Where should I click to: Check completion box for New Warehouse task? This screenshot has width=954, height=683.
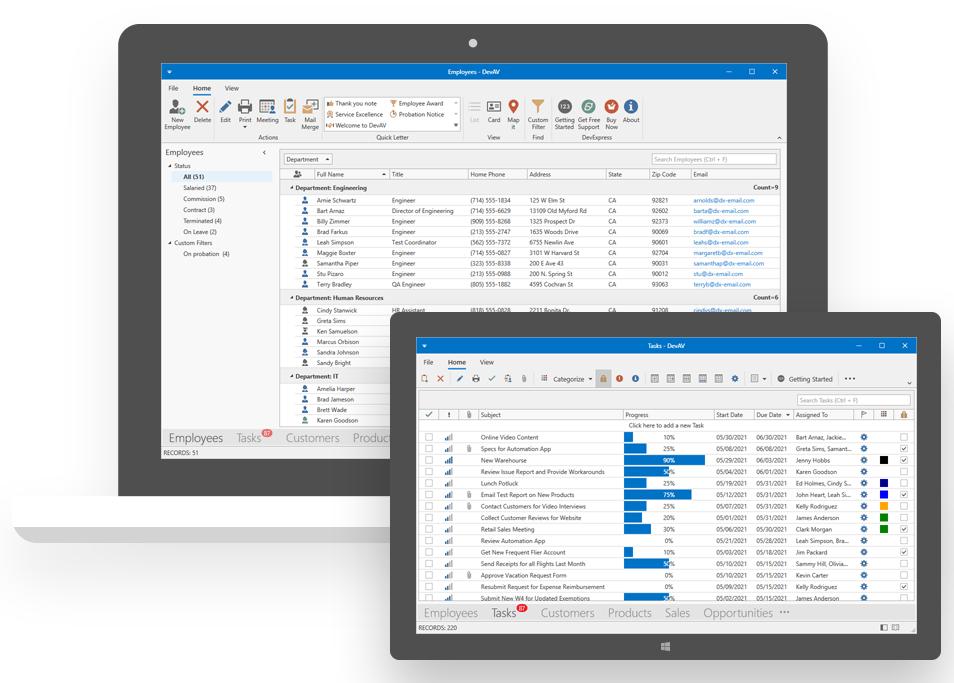coord(429,460)
